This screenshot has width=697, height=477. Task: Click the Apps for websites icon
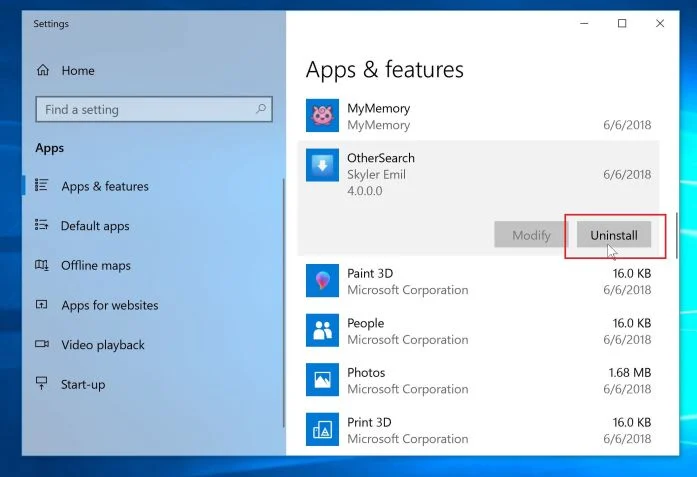[41, 305]
